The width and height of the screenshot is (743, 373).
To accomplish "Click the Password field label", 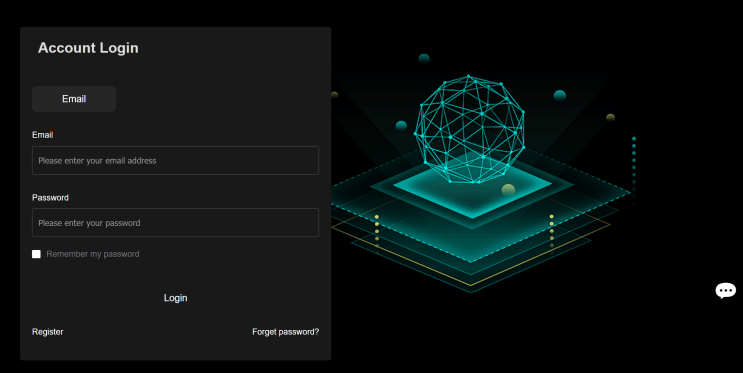I will click(50, 198).
